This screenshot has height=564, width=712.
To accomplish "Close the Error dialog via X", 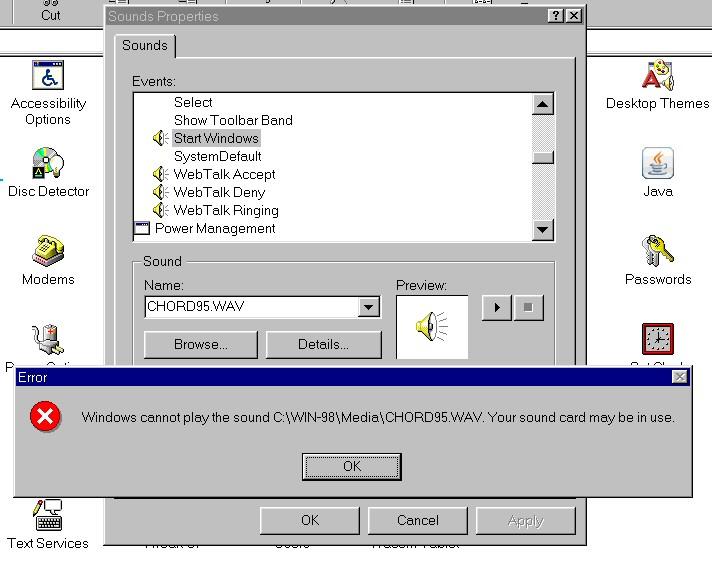I will [x=679, y=377].
